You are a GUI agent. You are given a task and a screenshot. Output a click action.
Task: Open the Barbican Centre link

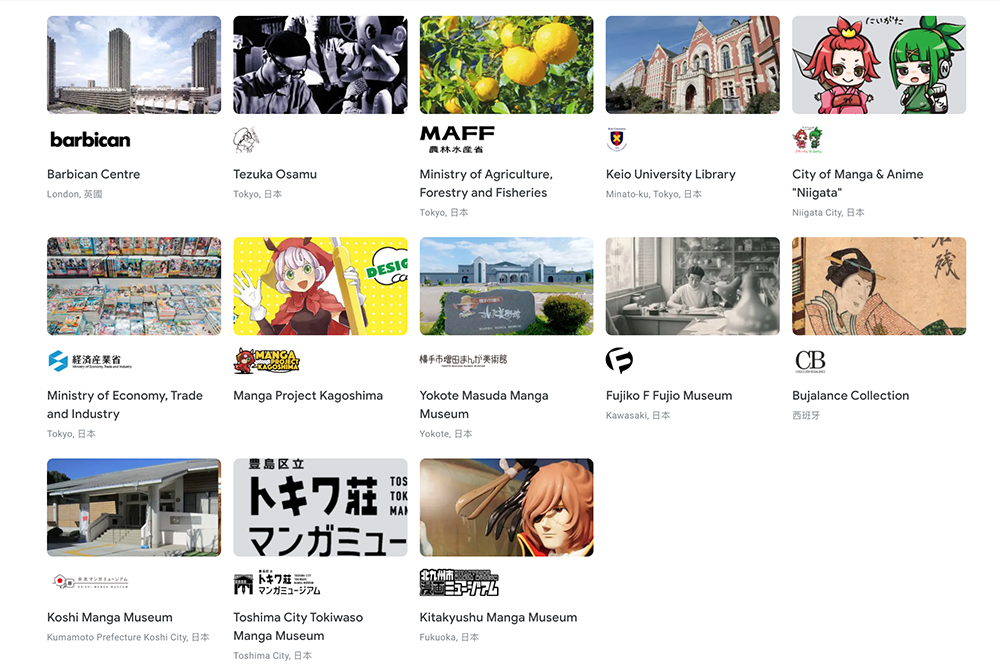click(94, 174)
